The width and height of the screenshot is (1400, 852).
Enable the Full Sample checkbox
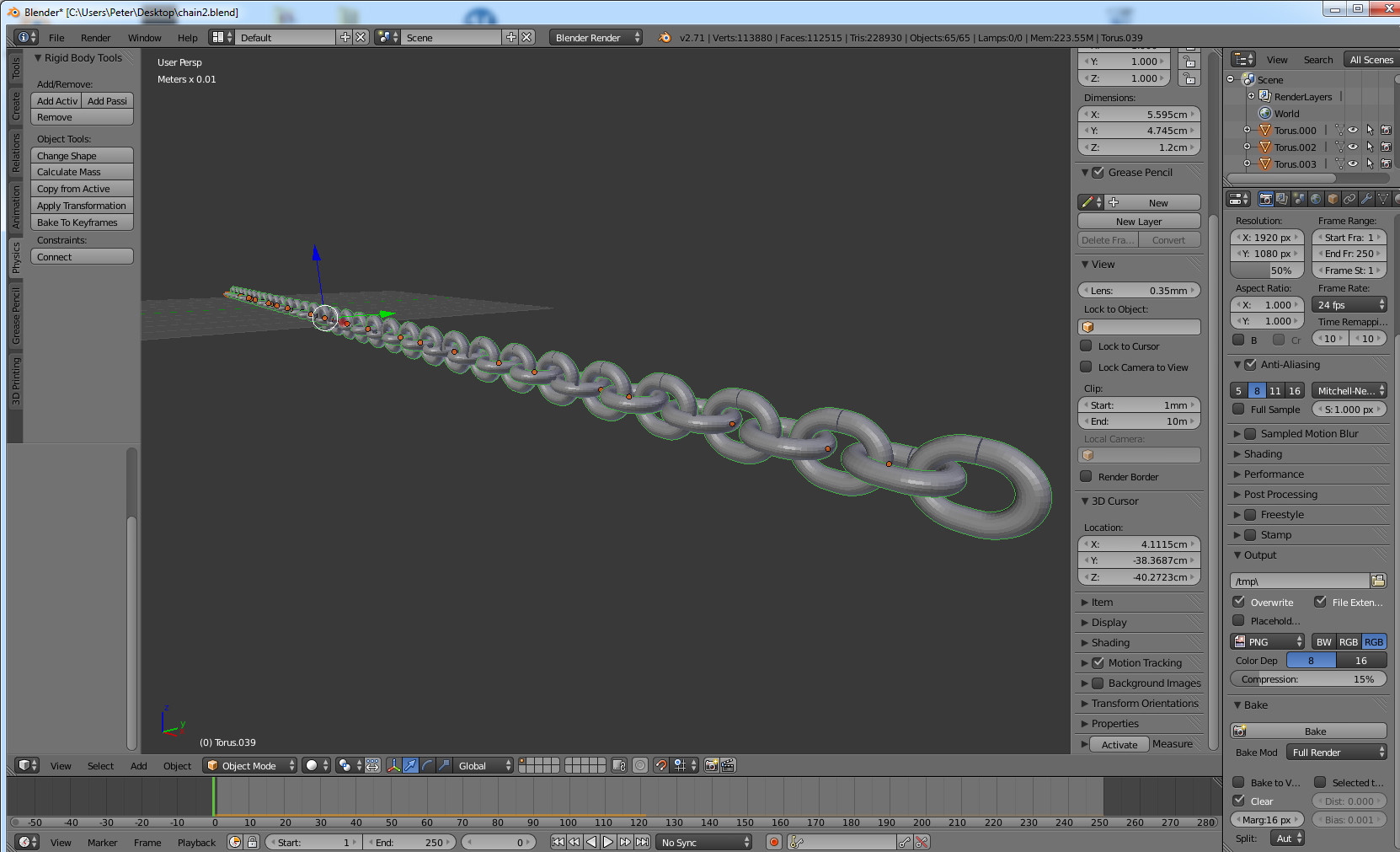pos(1238,409)
